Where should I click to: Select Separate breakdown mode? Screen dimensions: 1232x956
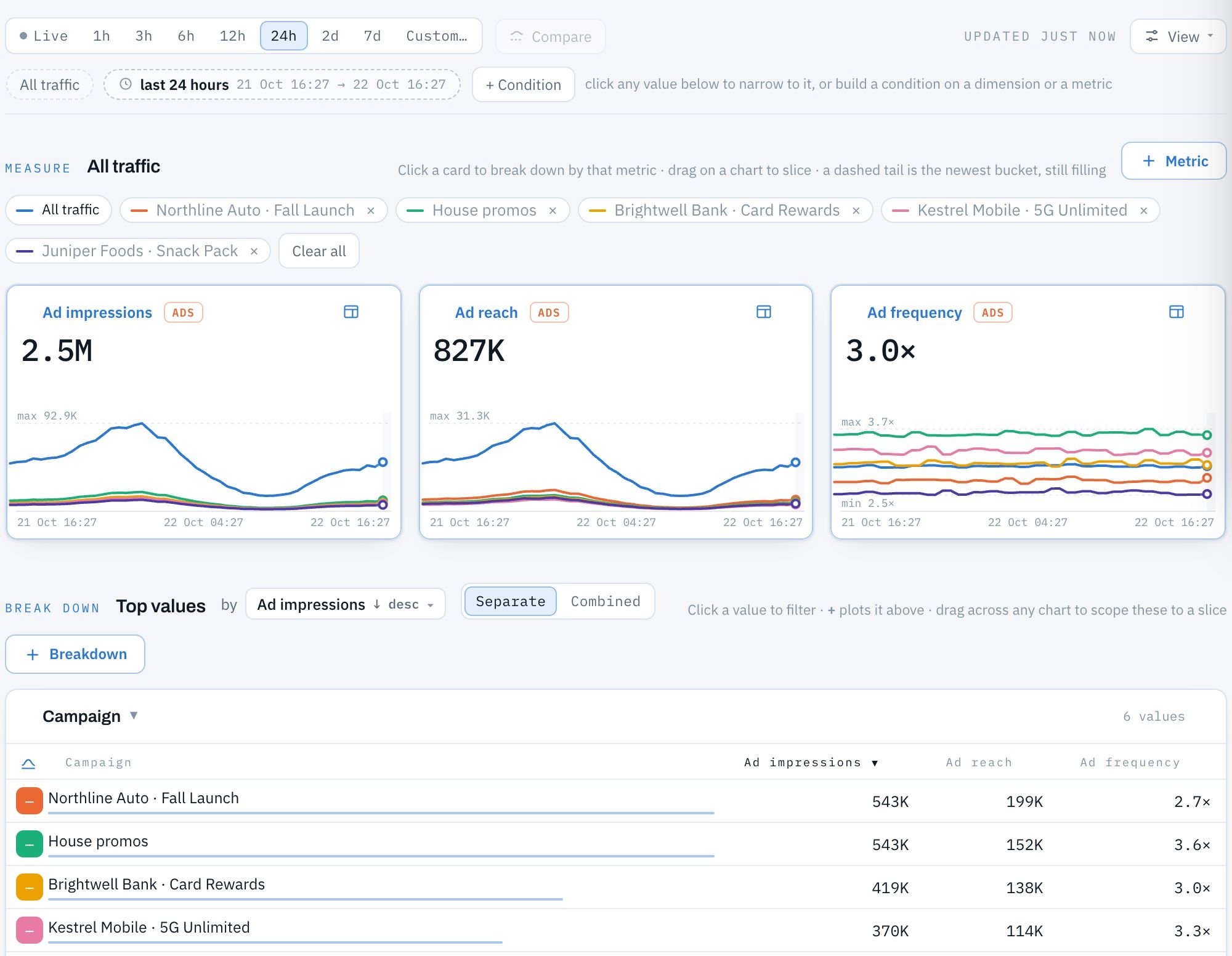[x=510, y=601]
